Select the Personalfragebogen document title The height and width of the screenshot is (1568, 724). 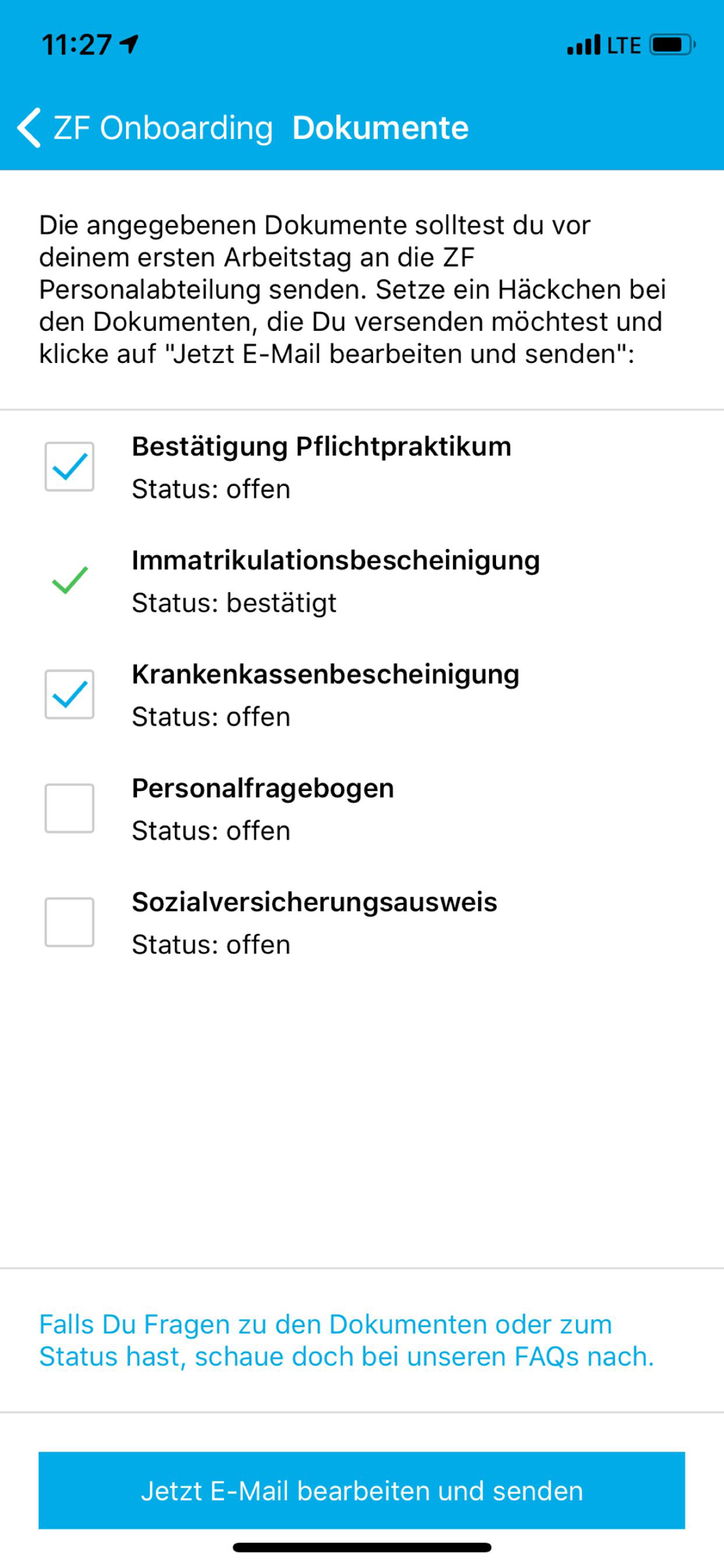click(262, 788)
